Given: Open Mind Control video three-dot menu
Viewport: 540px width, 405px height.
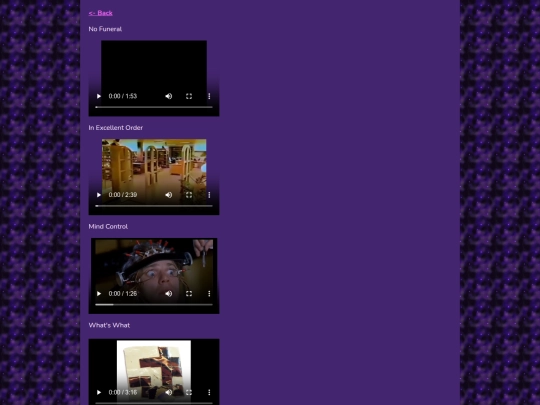Looking at the screenshot, I should click(x=209, y=294).
